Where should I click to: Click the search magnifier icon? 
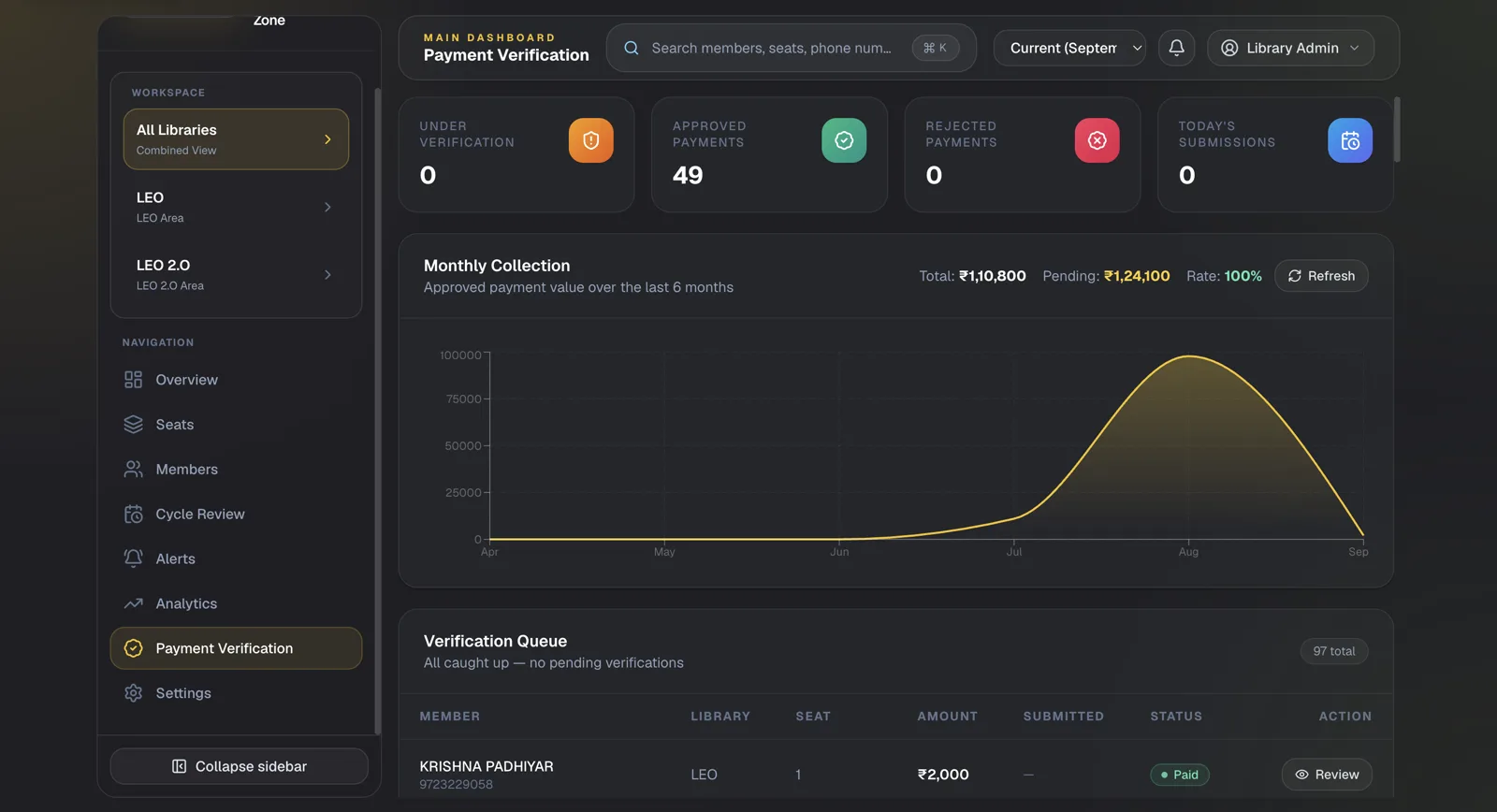(632, 48)
